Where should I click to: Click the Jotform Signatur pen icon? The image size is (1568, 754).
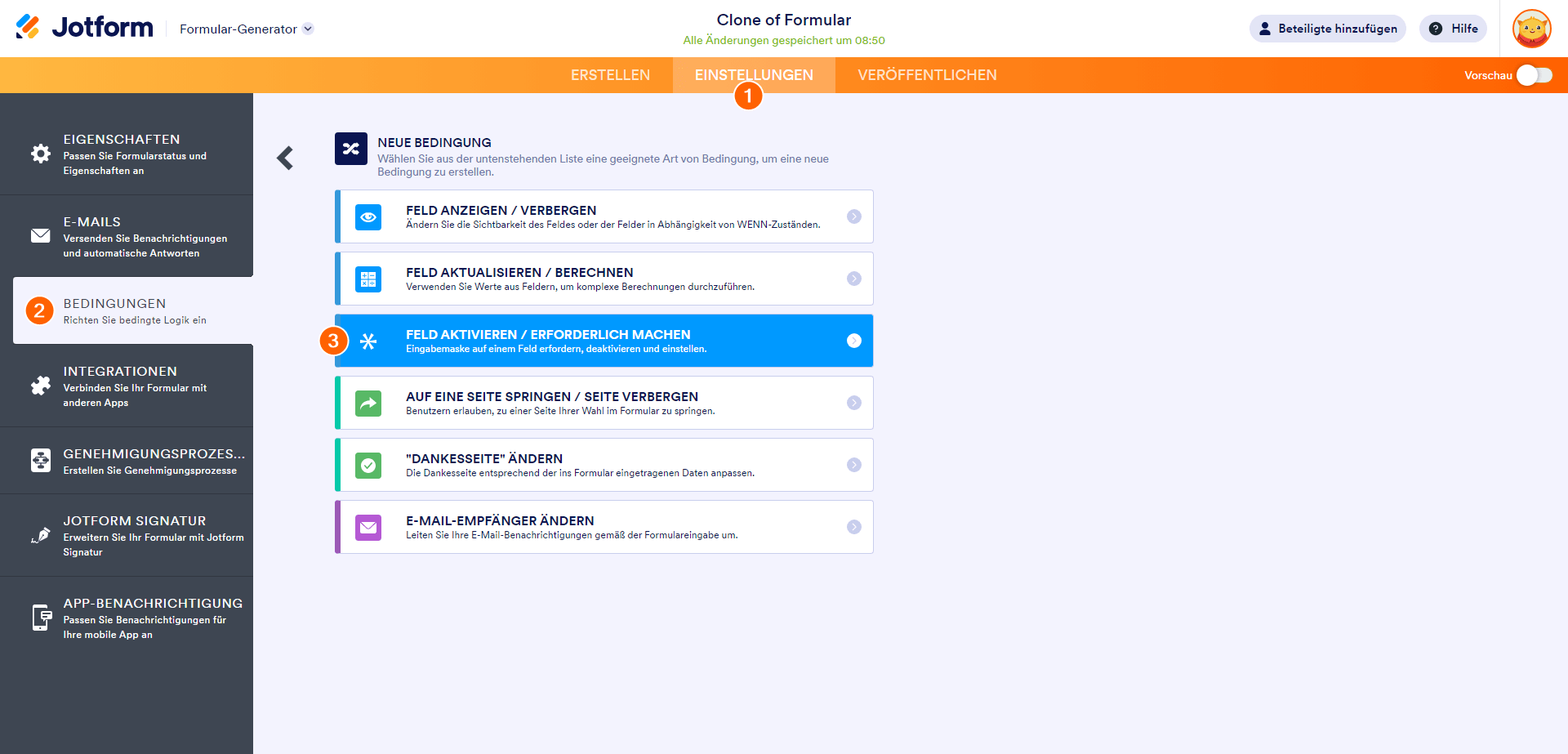tap(40, 535)
